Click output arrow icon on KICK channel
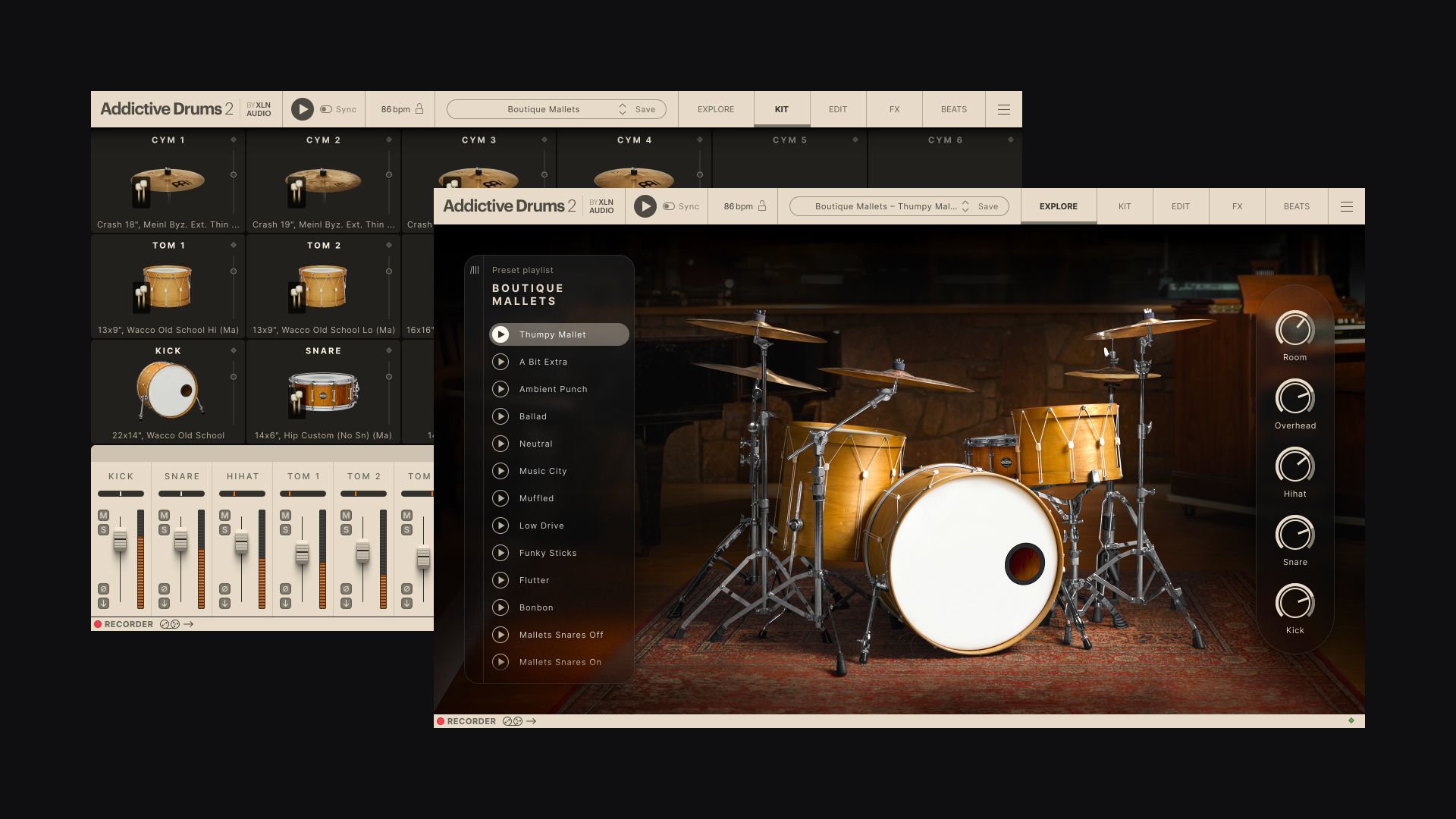The image size is (1456, 819). pos(103,604)
